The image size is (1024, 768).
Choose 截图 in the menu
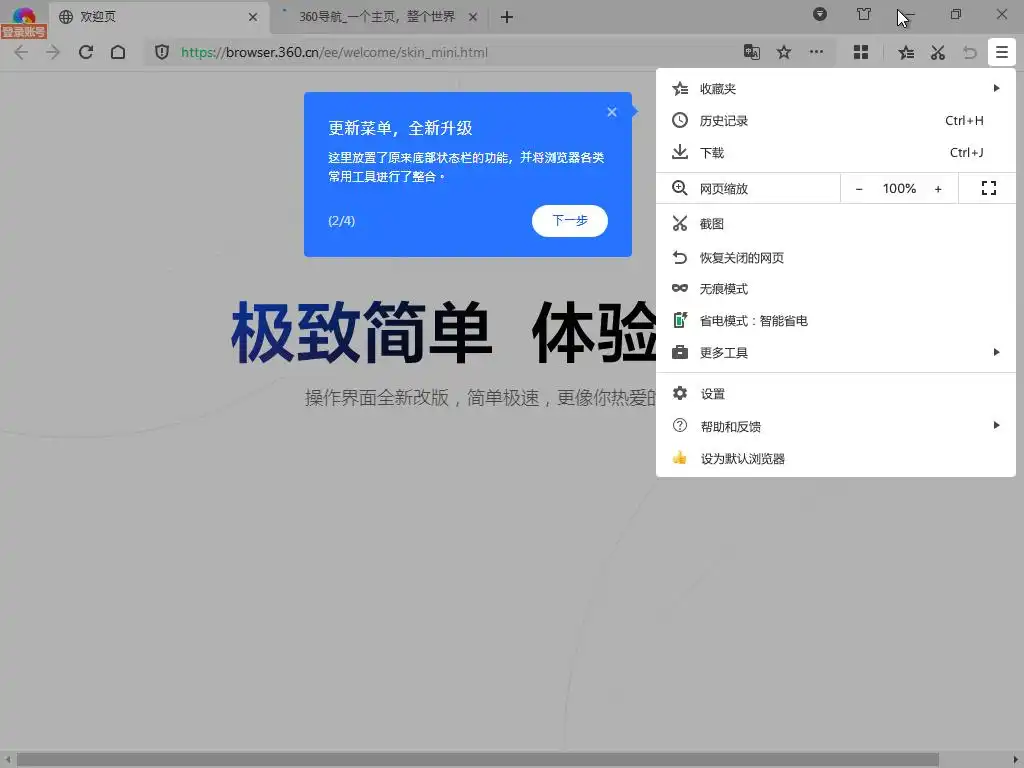(835, 223)
